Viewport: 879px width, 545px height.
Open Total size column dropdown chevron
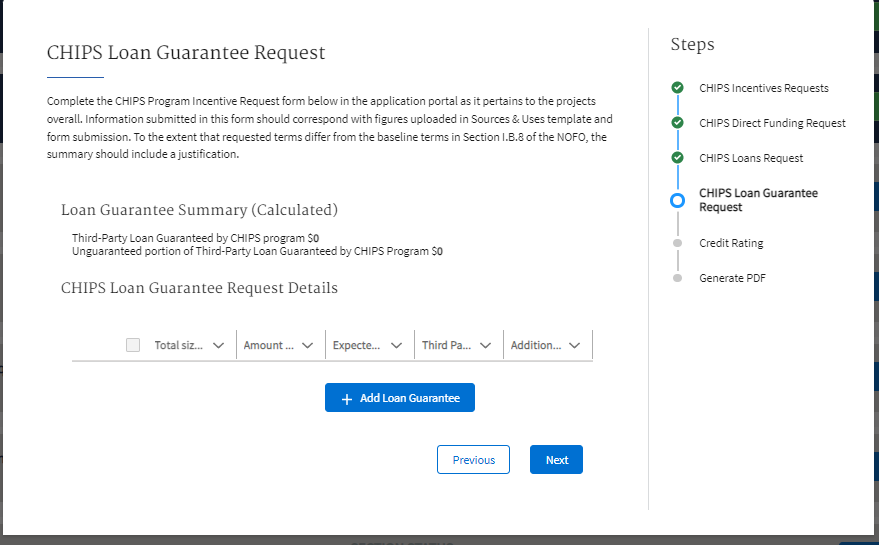(x=218, y=345)
